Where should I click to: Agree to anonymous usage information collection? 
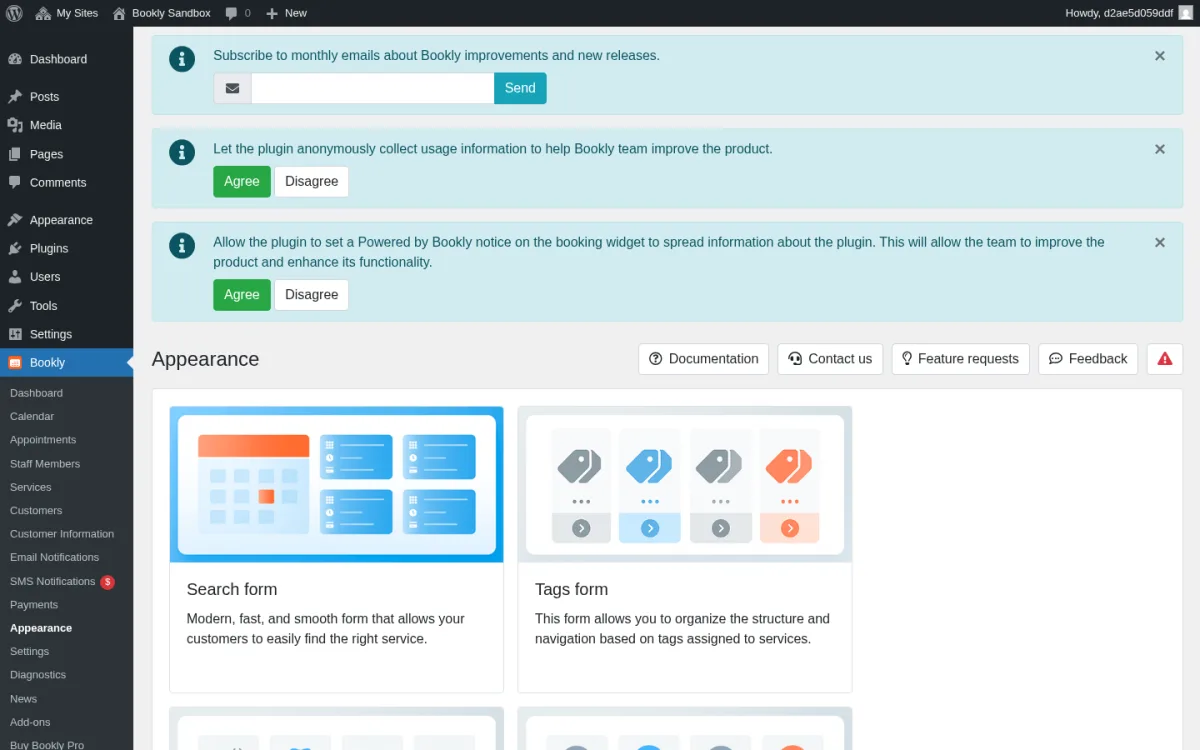tap(242, 181)
